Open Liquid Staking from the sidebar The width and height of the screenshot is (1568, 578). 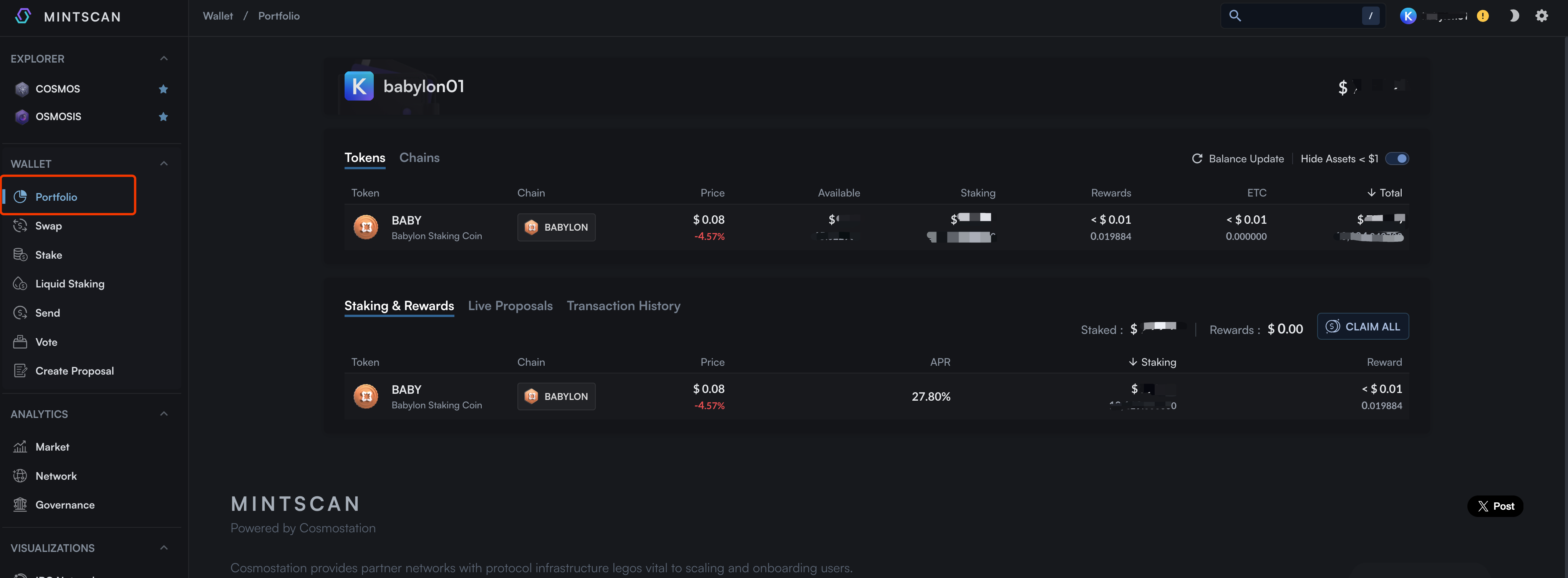[x=70, y=284]
